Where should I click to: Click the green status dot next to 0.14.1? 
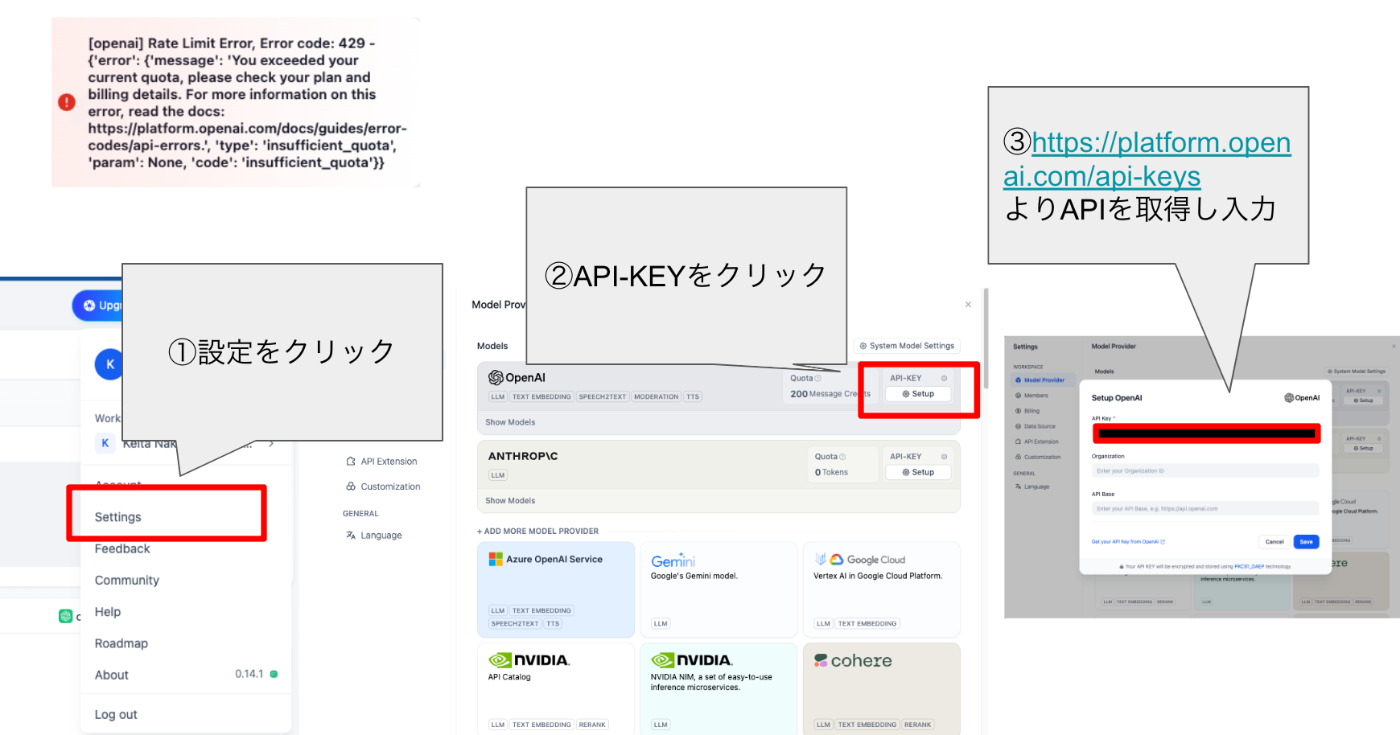(274, 675)
